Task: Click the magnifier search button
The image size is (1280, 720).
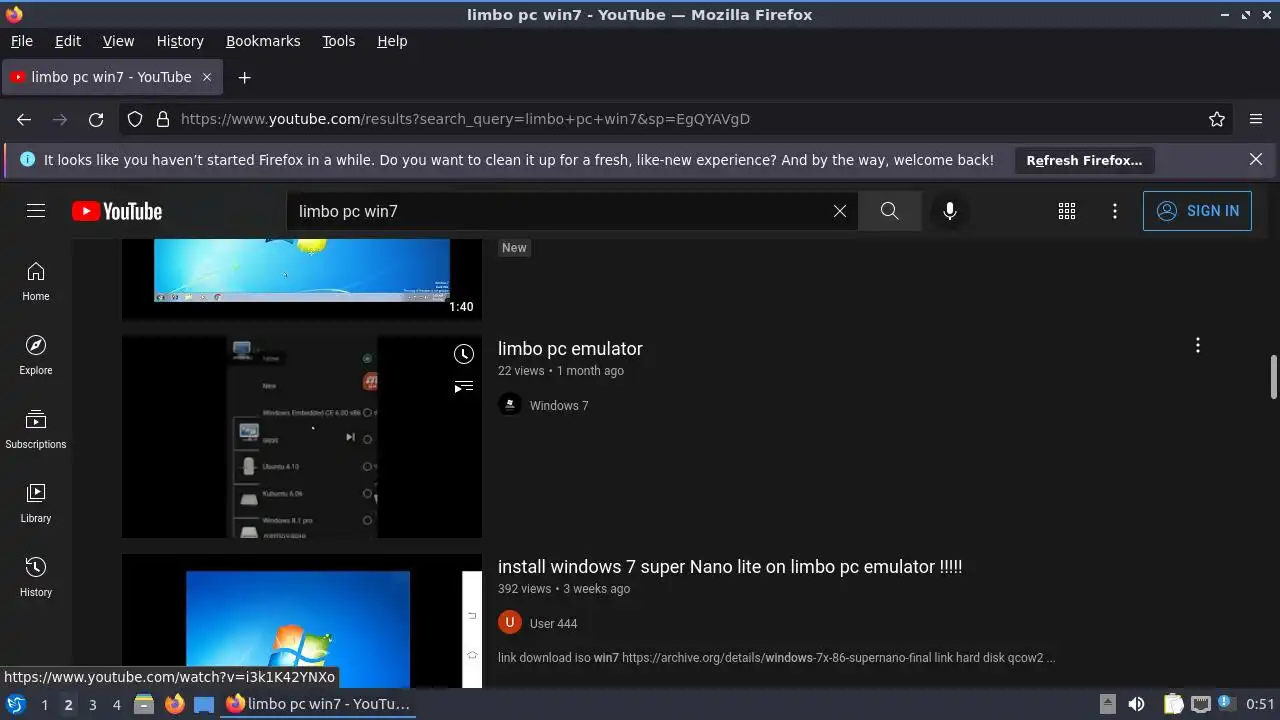Action: (889, 211)
